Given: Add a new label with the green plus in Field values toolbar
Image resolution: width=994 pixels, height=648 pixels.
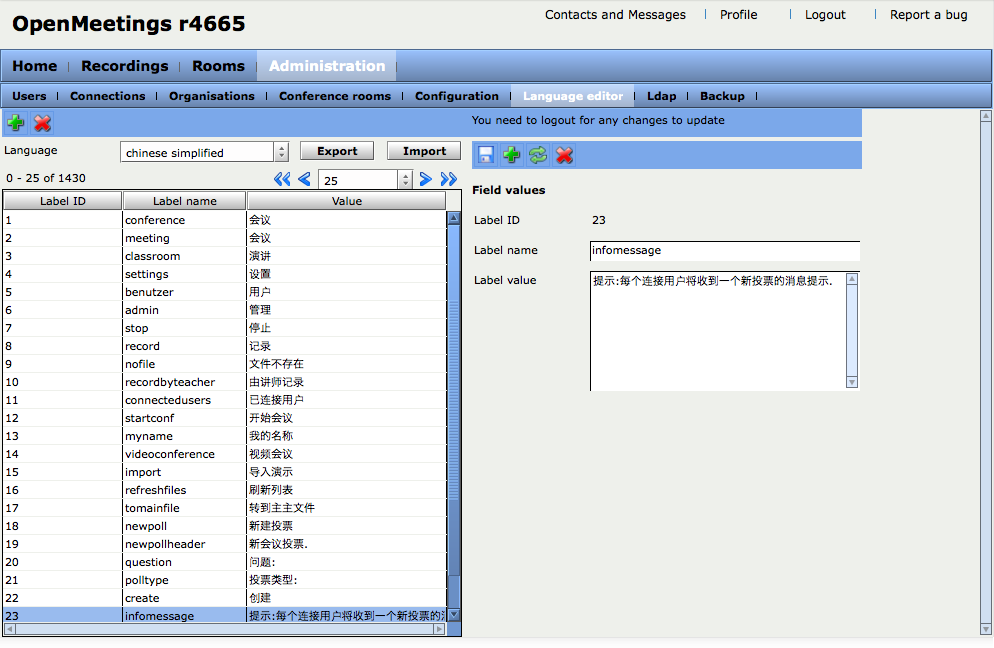Looking at the screenshot, I should pos(512,155).
